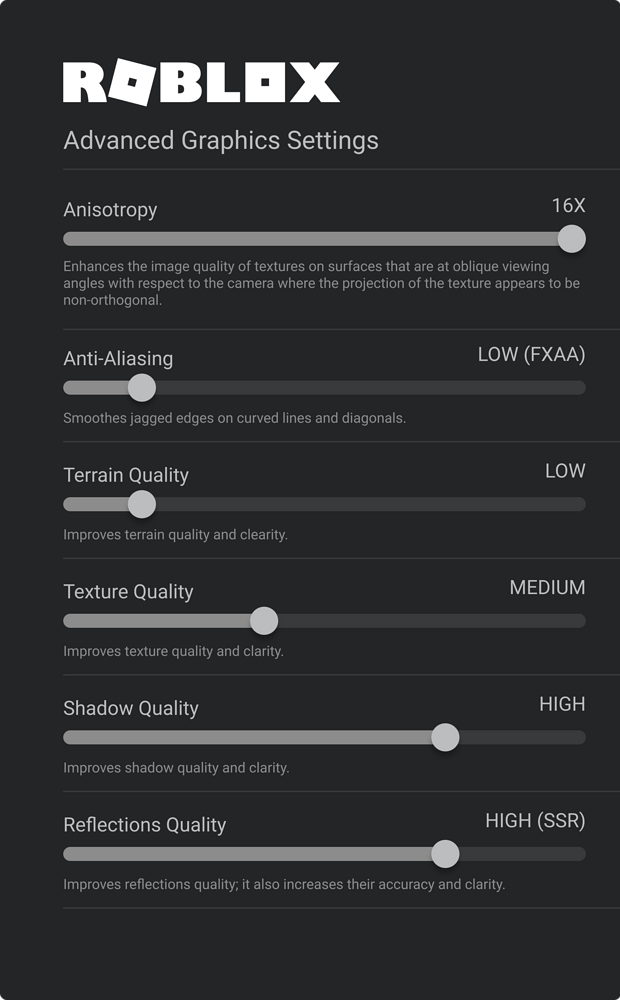Select the Shadow Quality label
Image resolution: width=620 pixels, height=1000 pixels.
pyautogui.click(x=131, y=708)
